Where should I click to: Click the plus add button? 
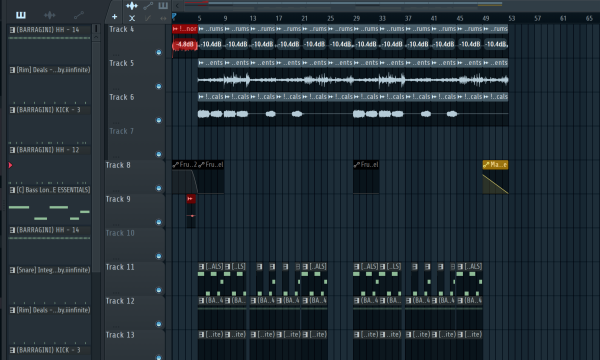(114, 17)
